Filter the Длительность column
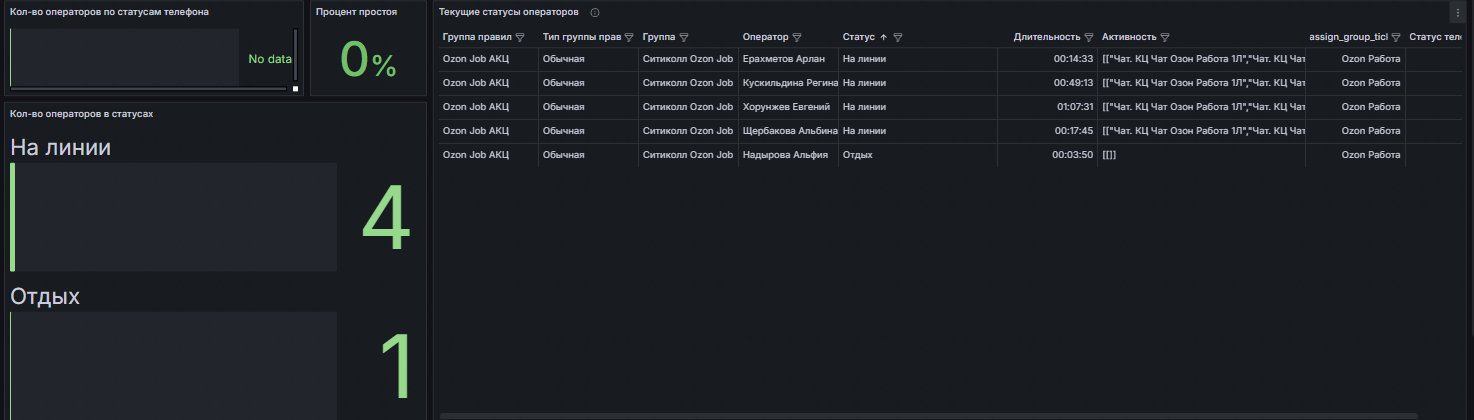Viewport: 1474px width, 420px height. (1089, 37)
